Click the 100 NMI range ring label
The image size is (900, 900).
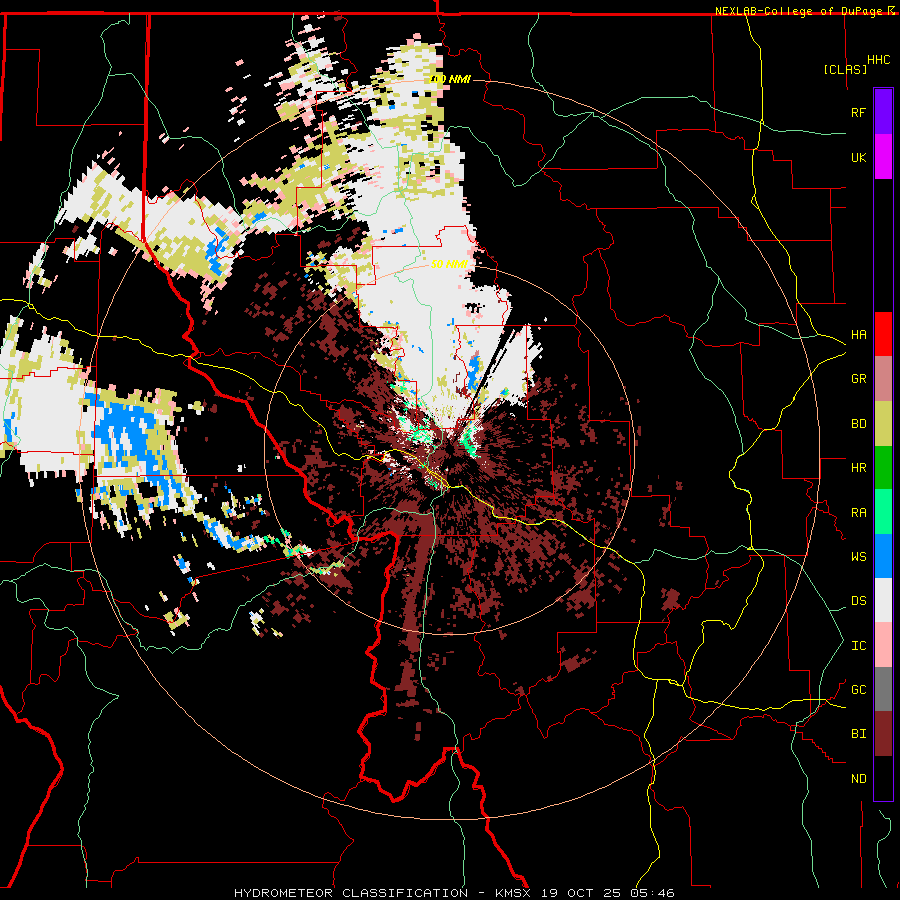450,79
